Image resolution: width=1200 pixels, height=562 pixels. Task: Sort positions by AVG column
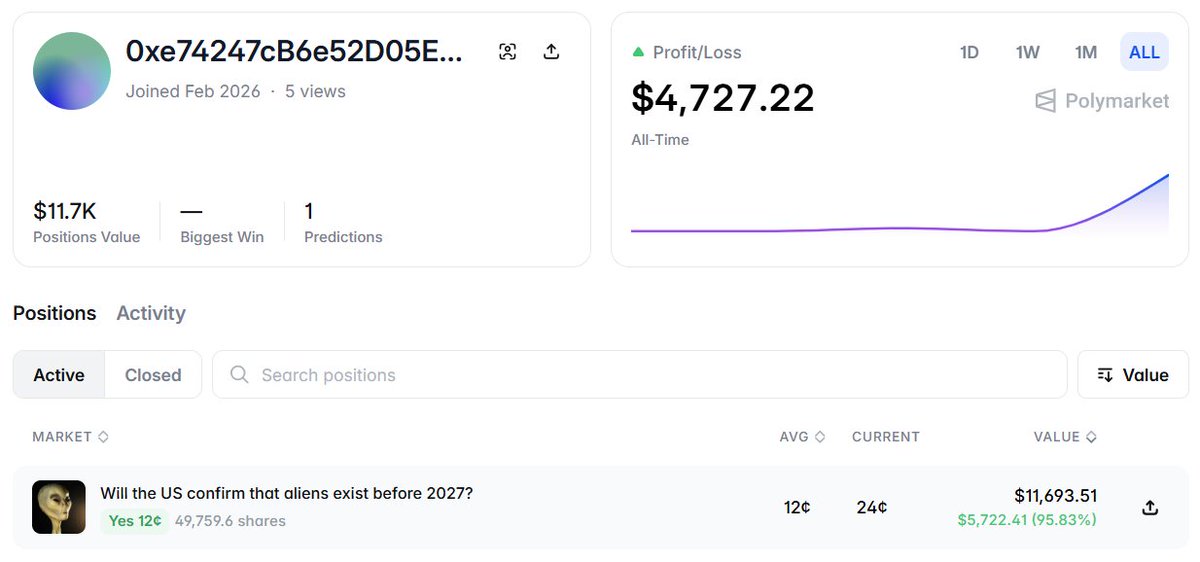pos(802,437)
